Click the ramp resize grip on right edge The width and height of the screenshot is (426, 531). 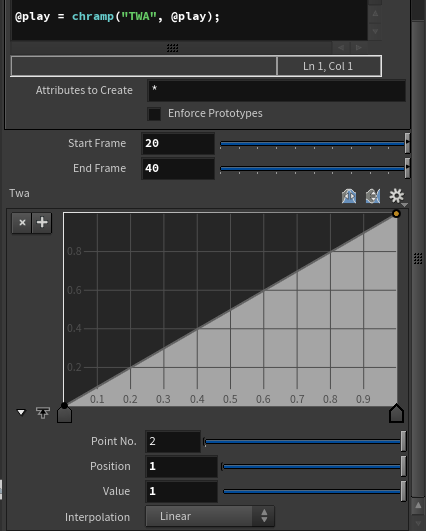pyautogui.click(x=418, y=259)
